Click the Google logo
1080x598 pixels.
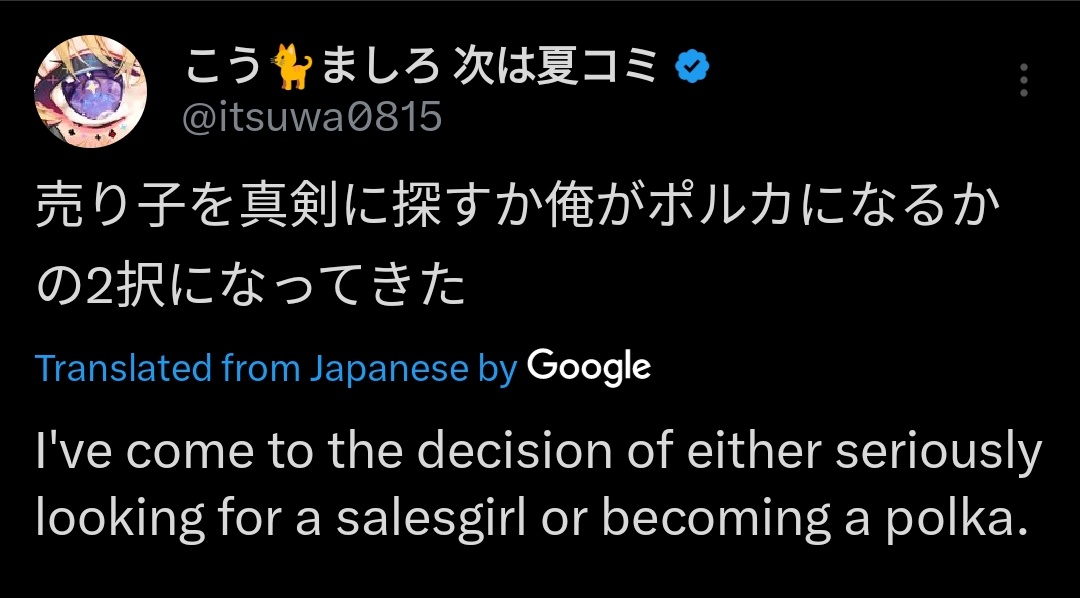(588, 367)
